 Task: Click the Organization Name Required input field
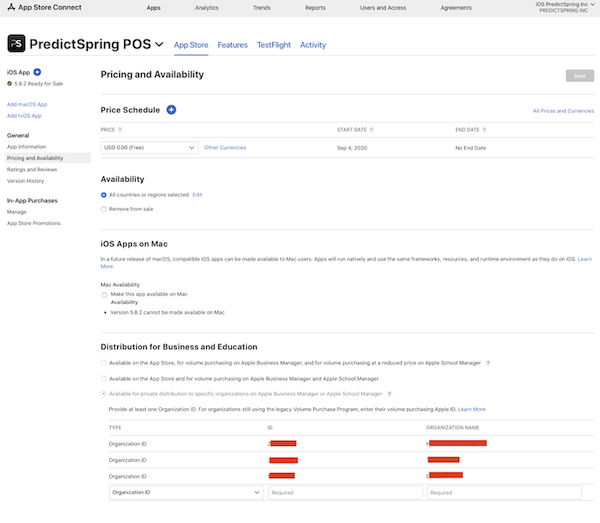click(x=504, y=493)
